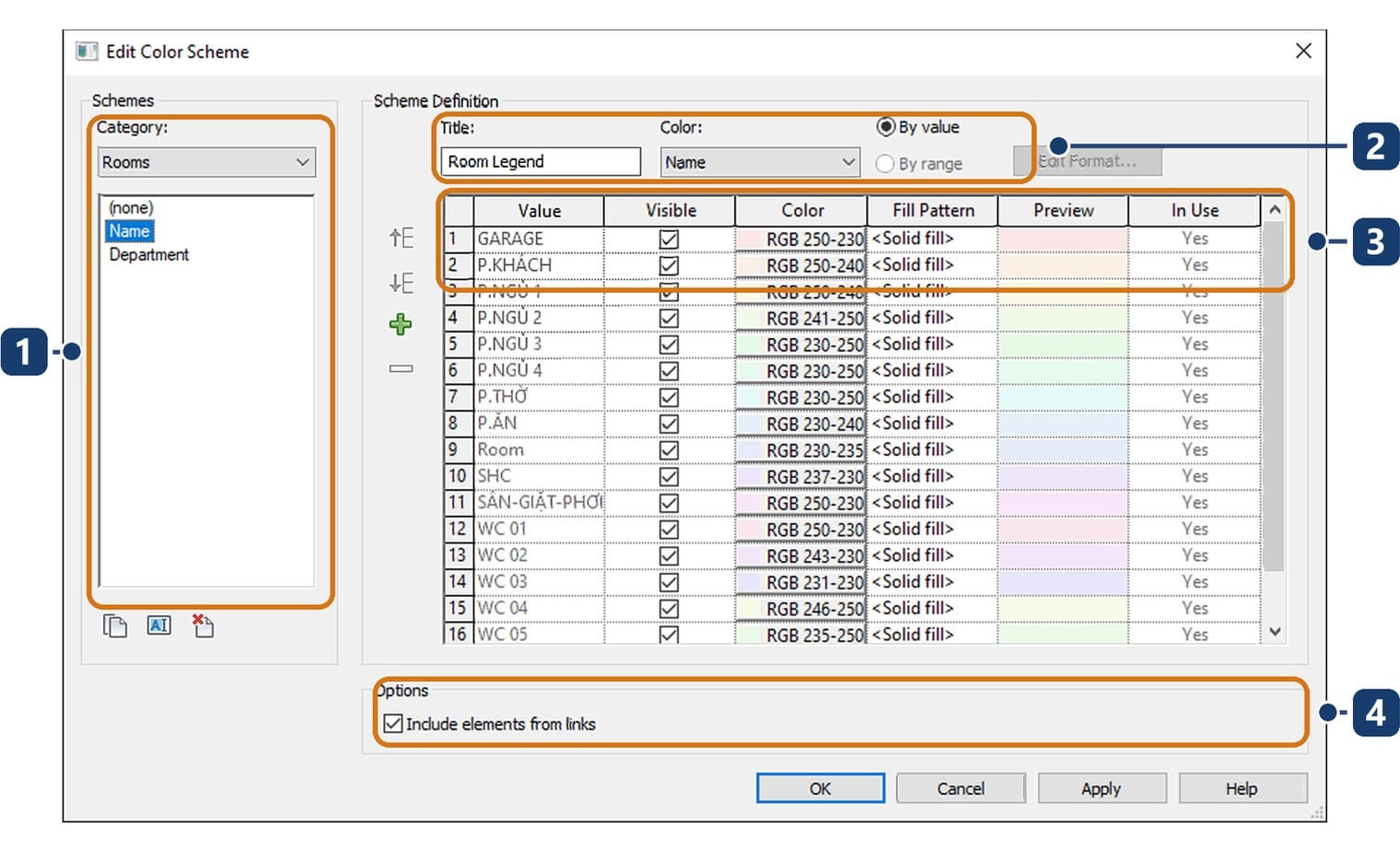Select the SÂN-GIẶT-PHƠI value cell

539,503
